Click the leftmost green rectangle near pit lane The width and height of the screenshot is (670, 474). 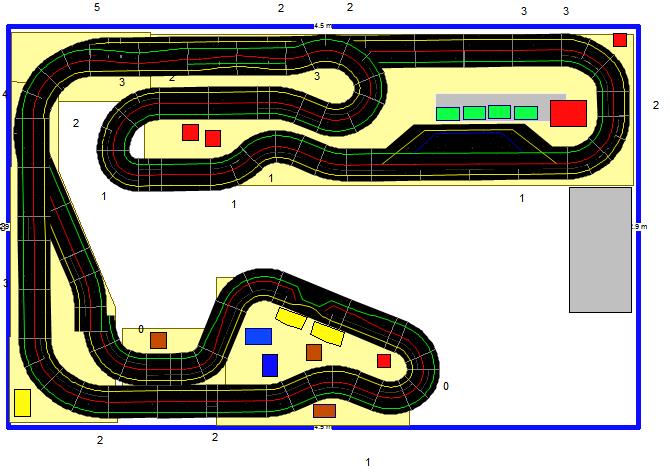pos(447,114)
